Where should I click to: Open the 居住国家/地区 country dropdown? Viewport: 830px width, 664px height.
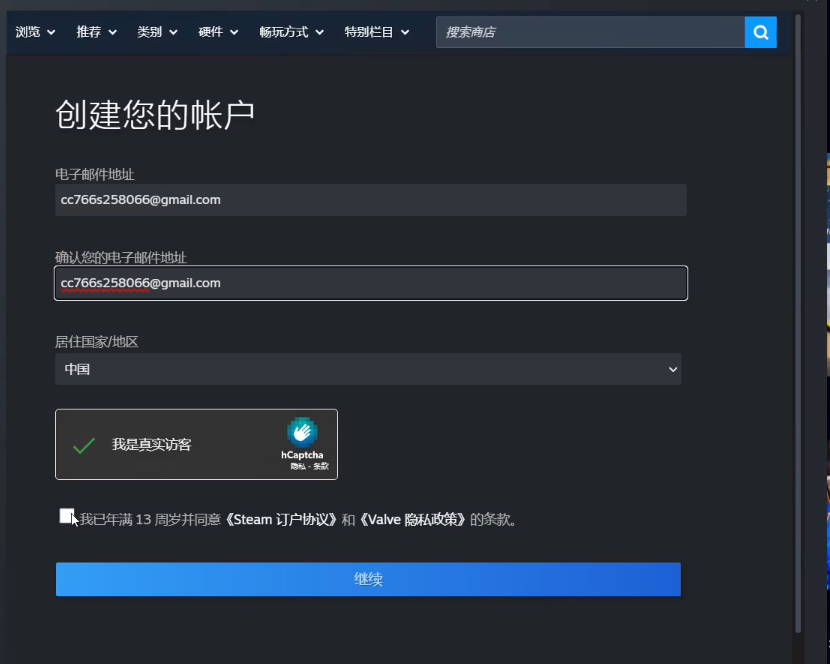click(x=368, y=369)
